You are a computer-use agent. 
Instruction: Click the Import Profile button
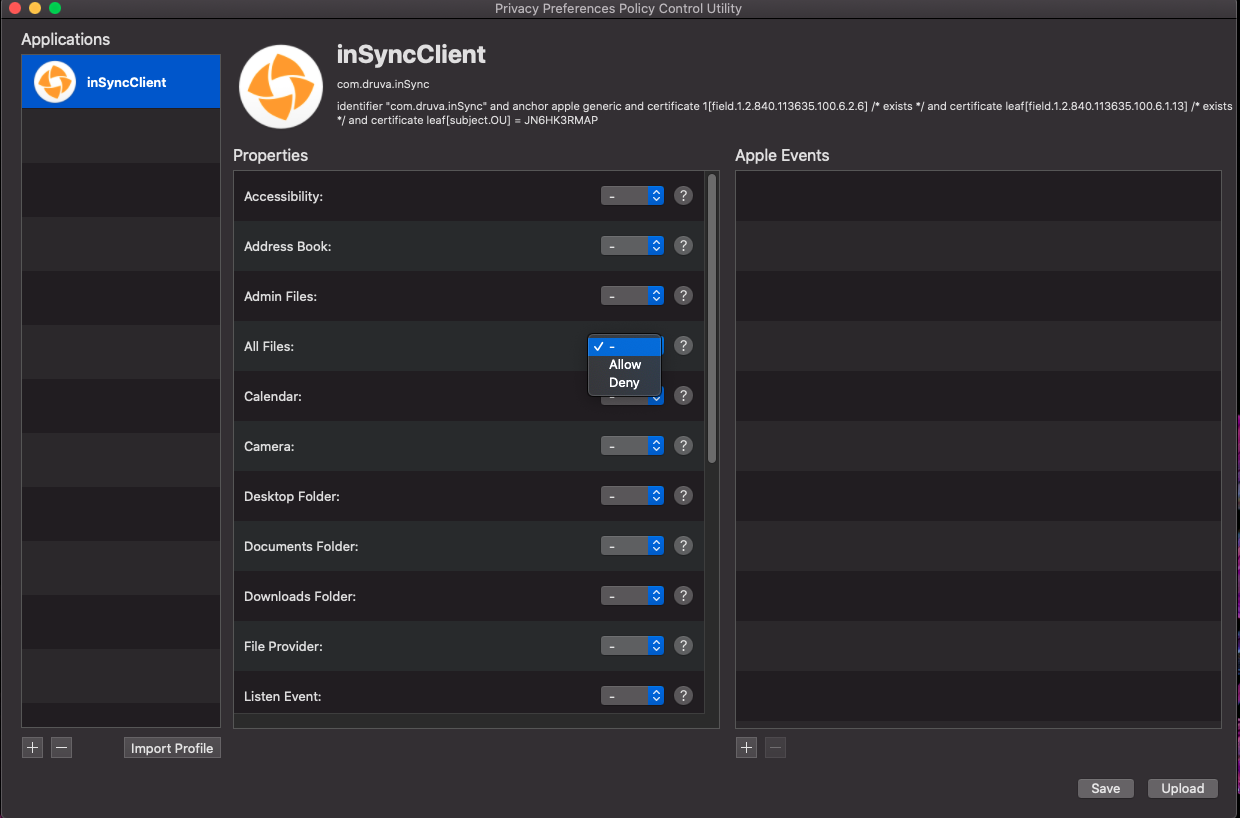172,748
